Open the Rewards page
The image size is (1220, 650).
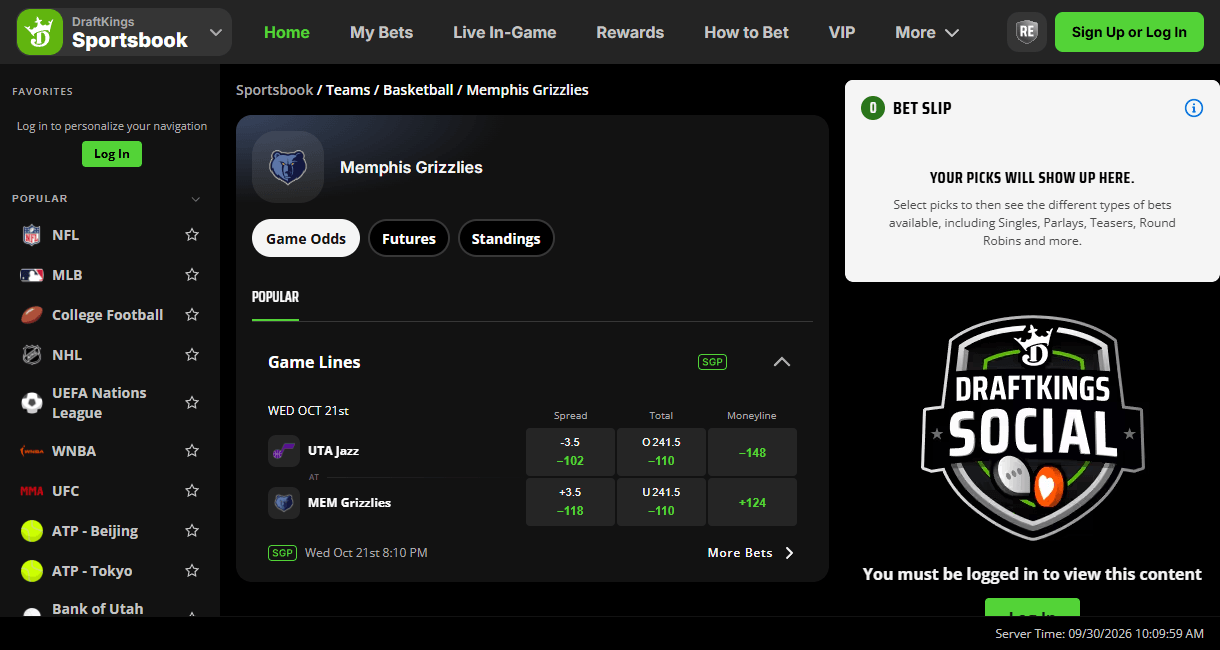coord(630,32)
